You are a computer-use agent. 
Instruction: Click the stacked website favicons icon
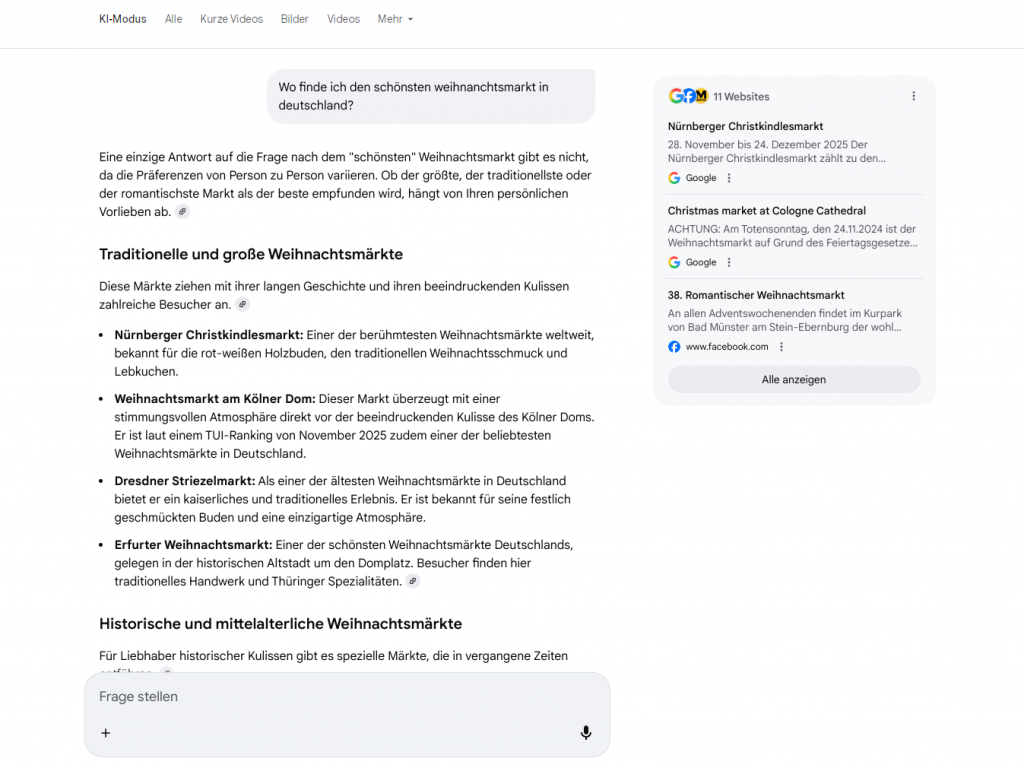click(688, 96)
